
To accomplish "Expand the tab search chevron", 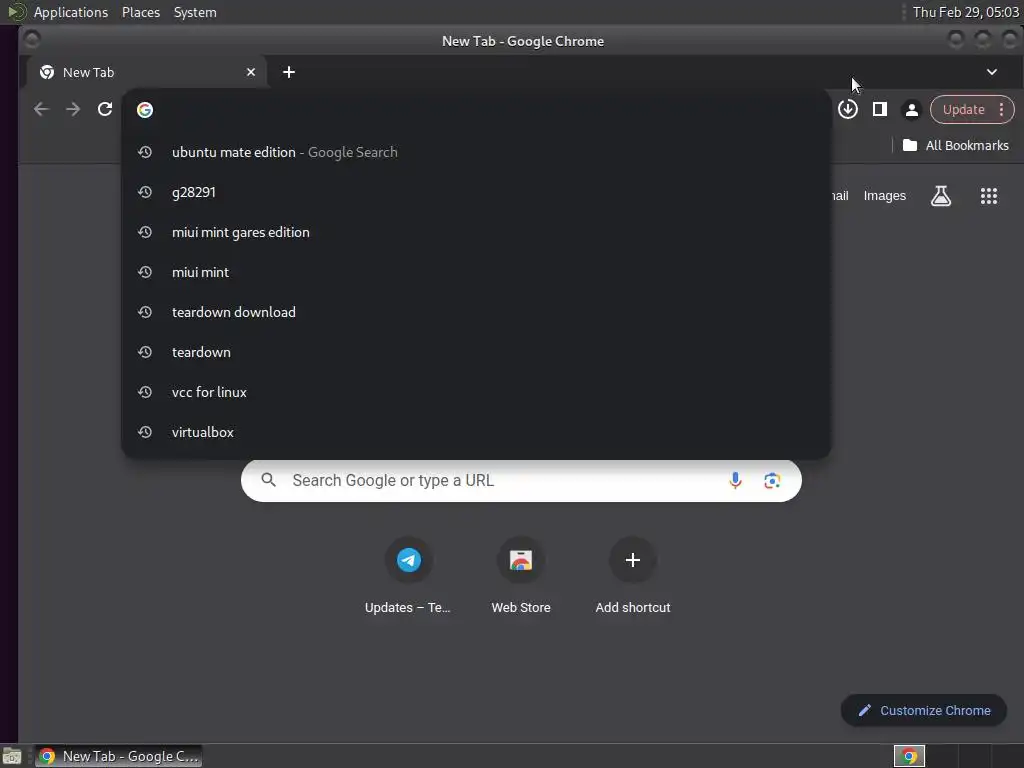I will coord(991,72).
